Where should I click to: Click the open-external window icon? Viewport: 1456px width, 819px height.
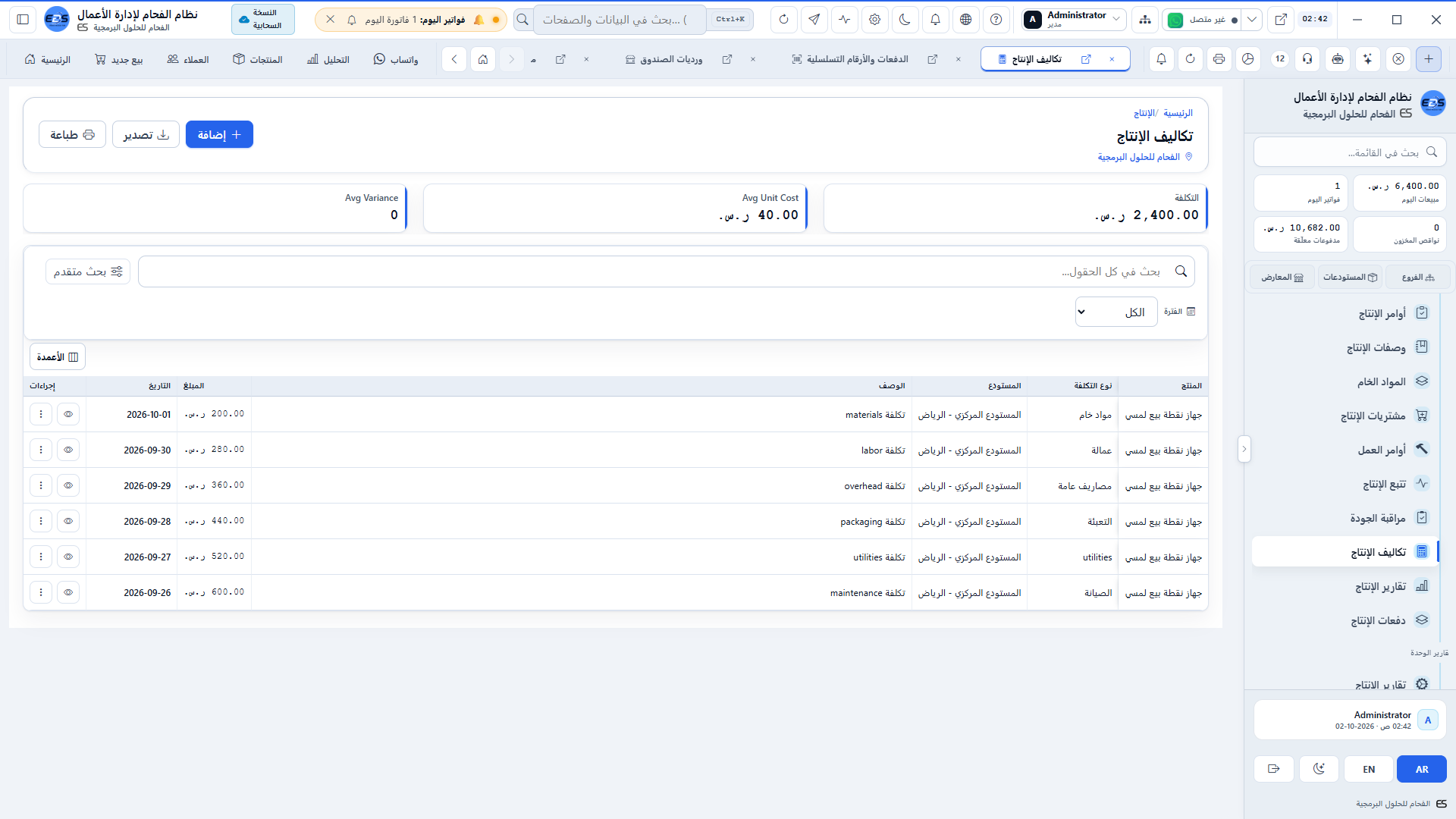pos(1281,20)
